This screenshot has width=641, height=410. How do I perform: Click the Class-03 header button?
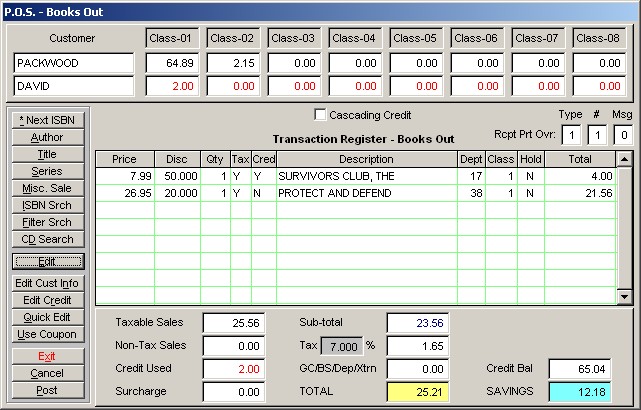coord(294,38)
